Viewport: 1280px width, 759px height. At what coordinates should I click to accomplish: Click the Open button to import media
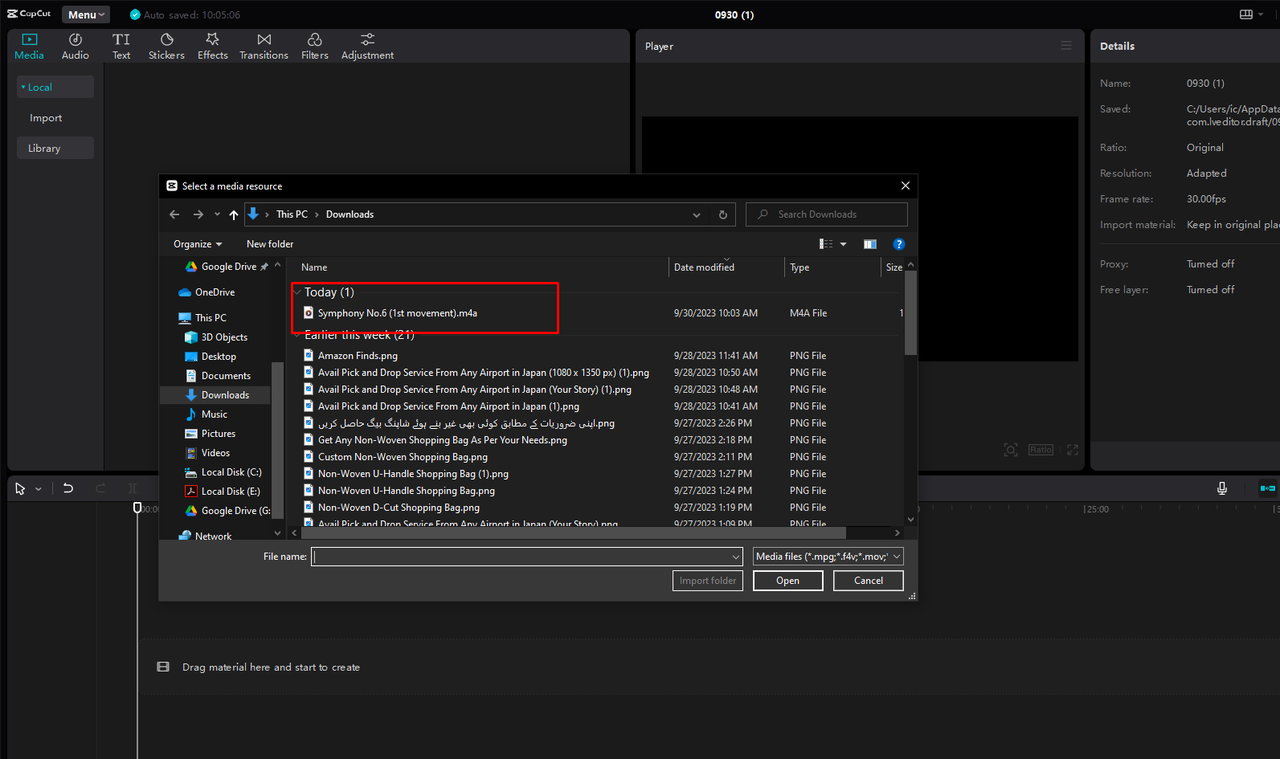tap(787, 580)
